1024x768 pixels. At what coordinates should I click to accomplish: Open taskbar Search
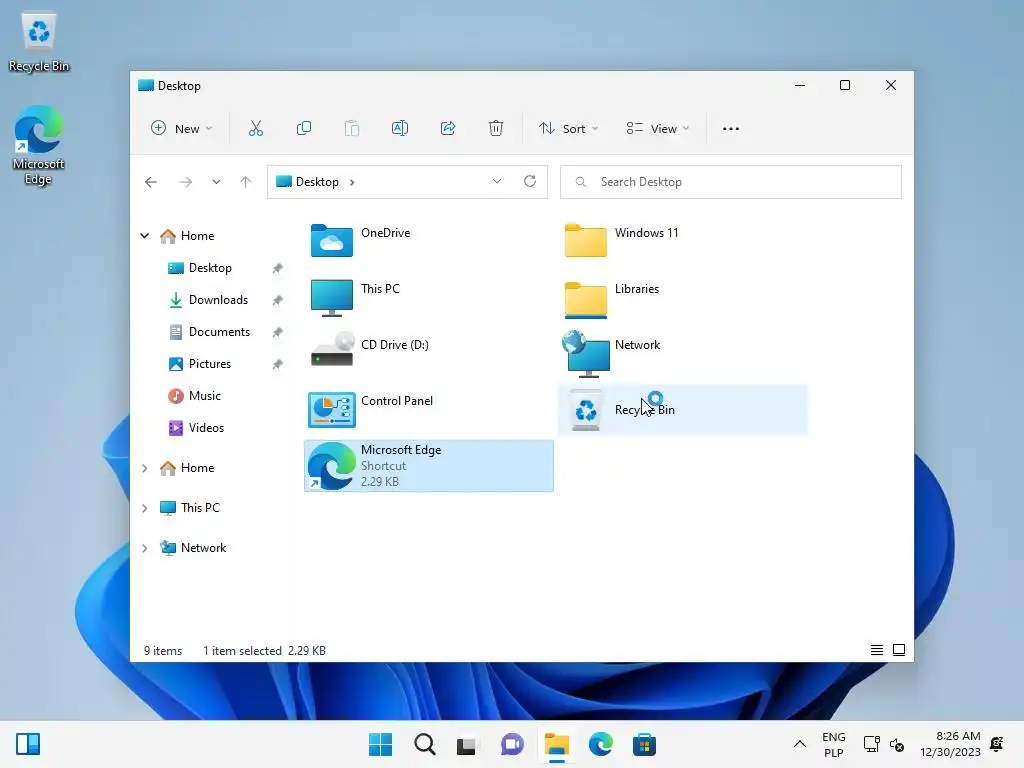[424, 744]
